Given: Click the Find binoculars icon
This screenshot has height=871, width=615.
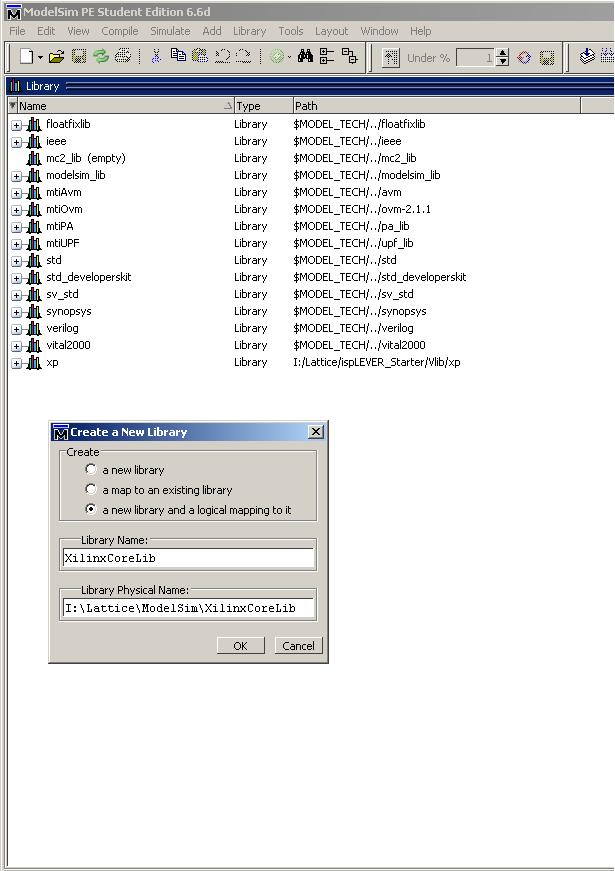Looking at the screenshot, I should point(305,56).
